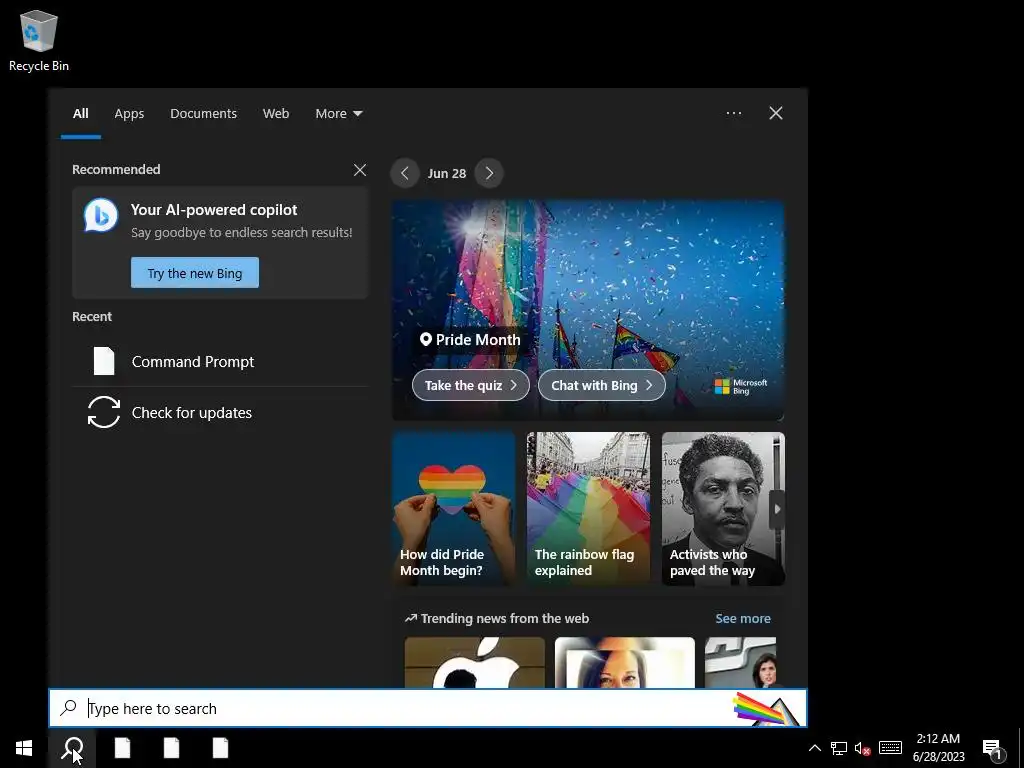Click the Windows Start button

(x=24, y=748)
